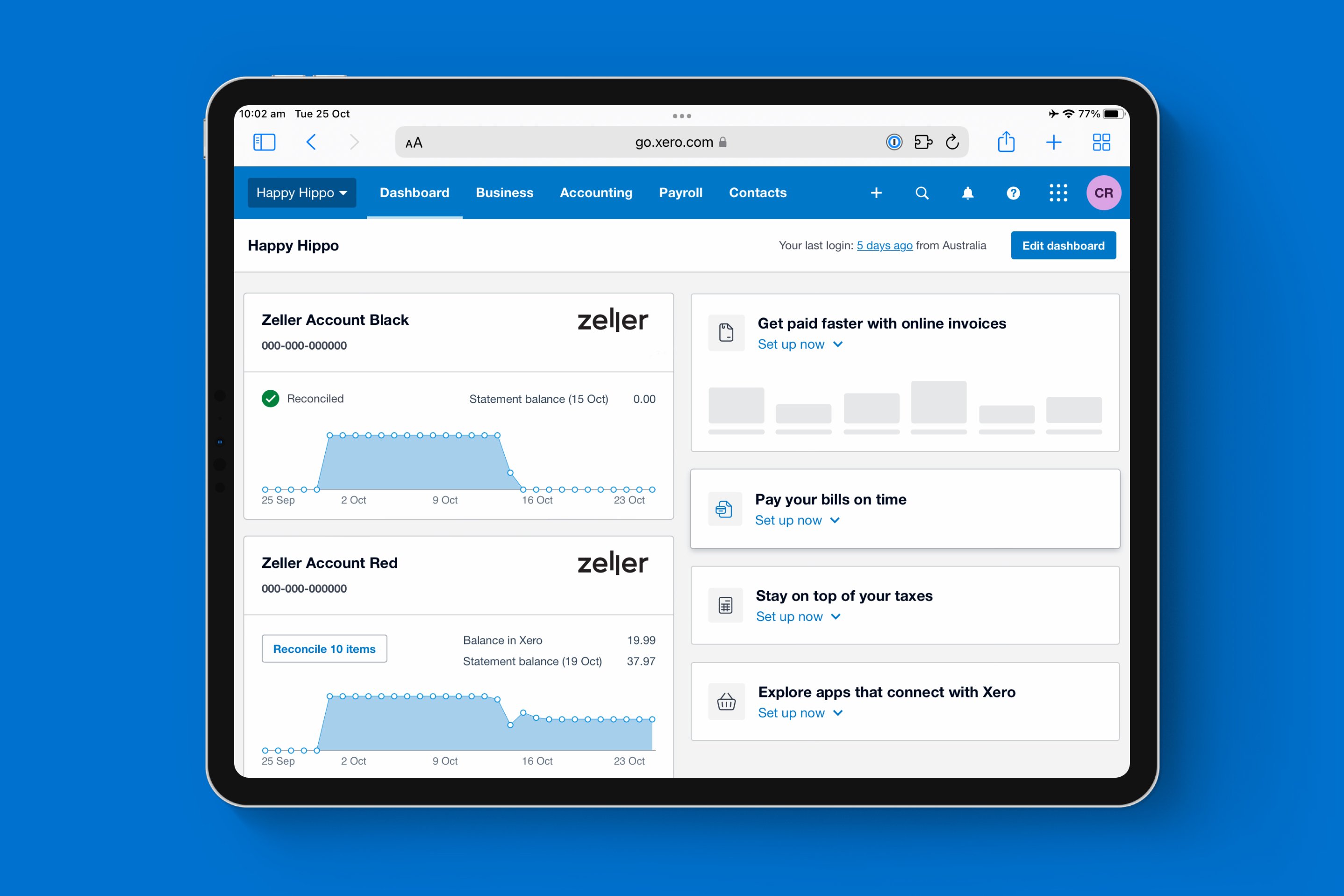The width and height of the screenshot is (1344, 896).
Task: Expand the Happy Hippo organization dropdown
Action: [301, 193]
